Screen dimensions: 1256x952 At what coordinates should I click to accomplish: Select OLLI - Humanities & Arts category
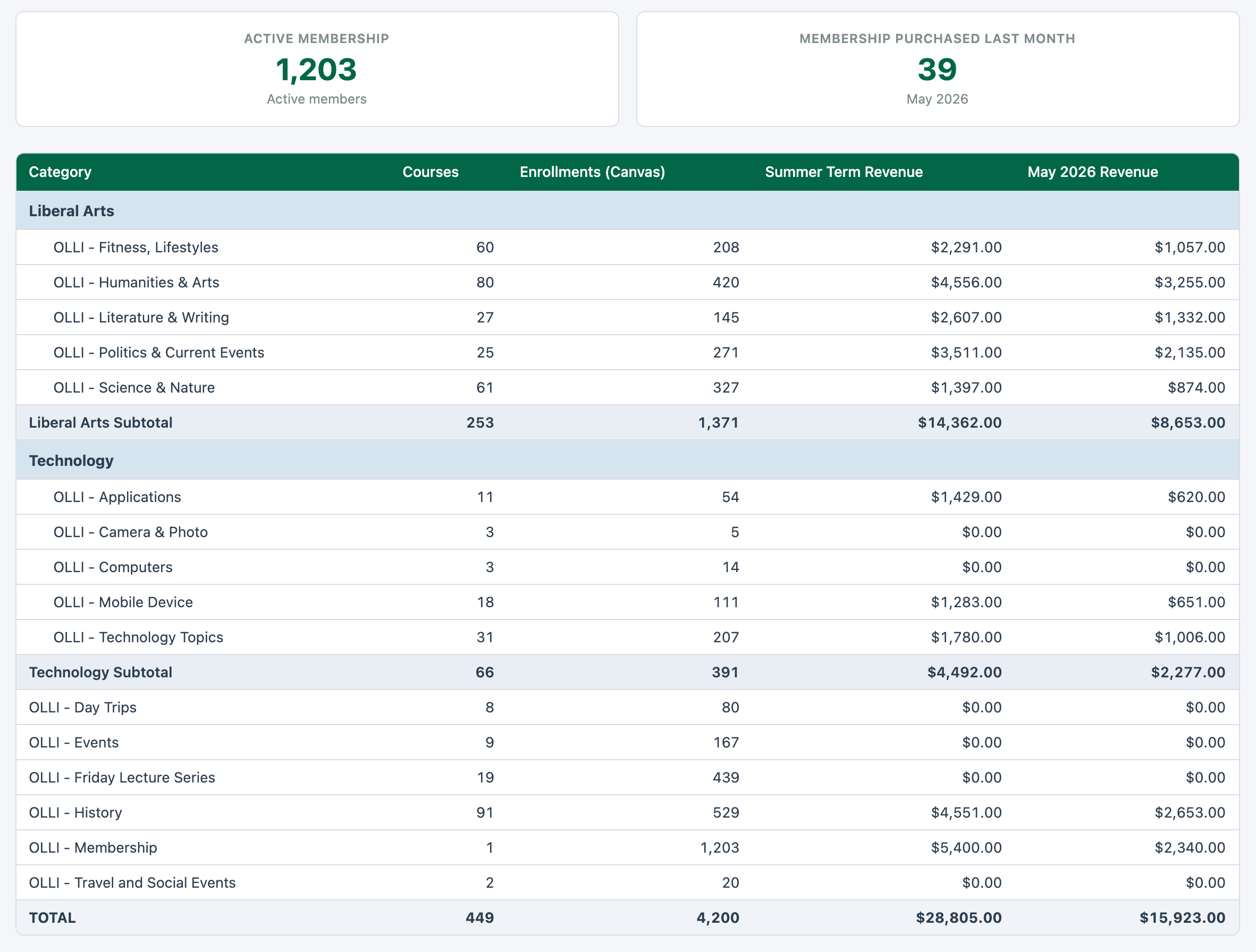pos(136,283)
